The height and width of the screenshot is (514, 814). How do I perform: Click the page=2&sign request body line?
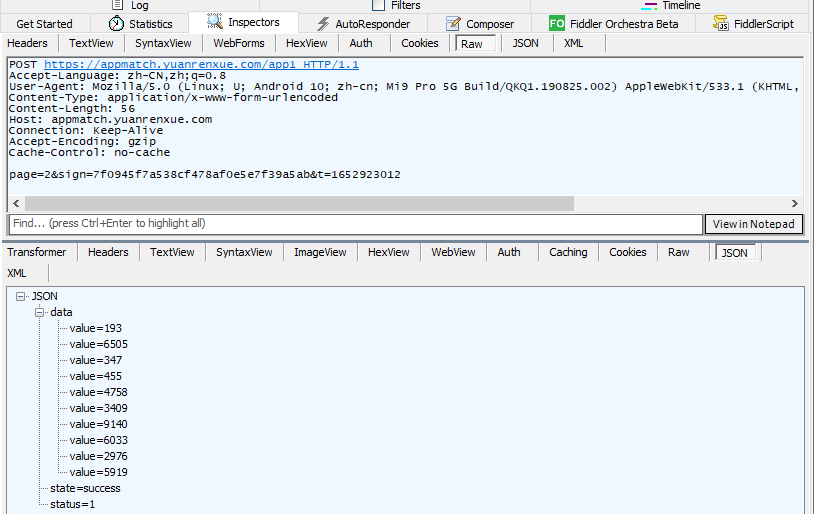[x=205, y=174]
